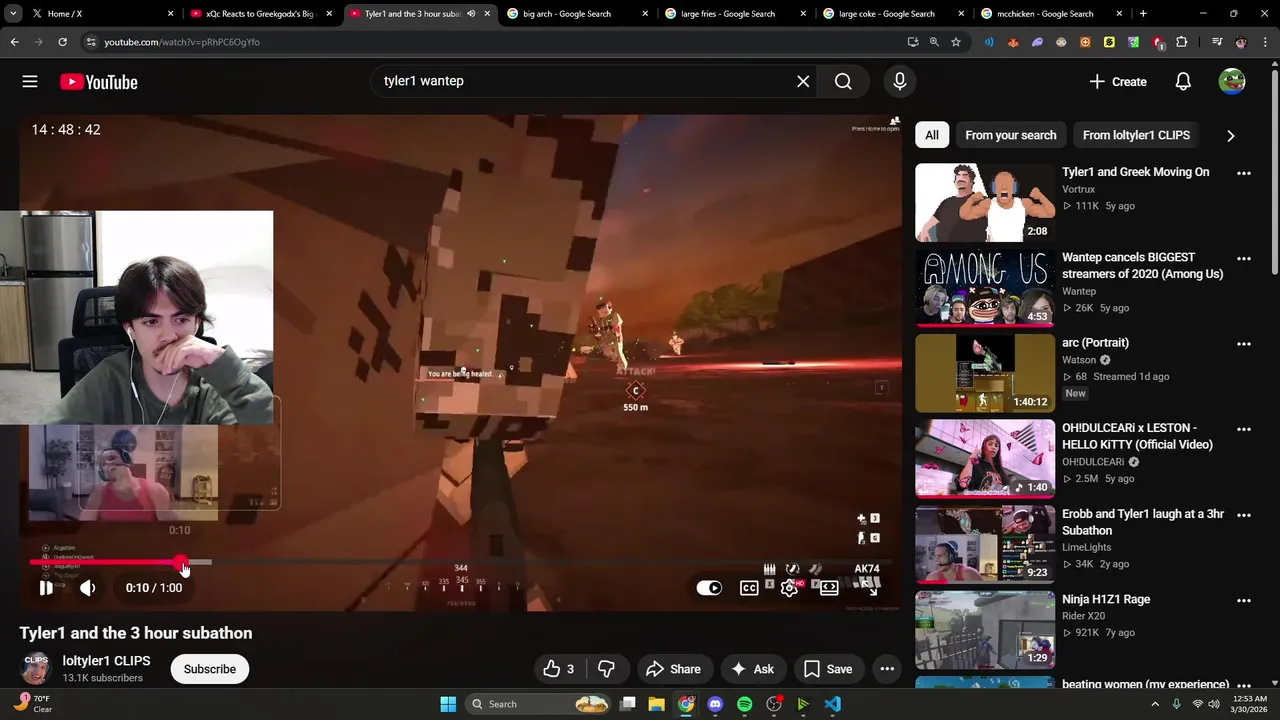
Task: Go to YouTube home via logo
Action: click(x=98, y=82)
